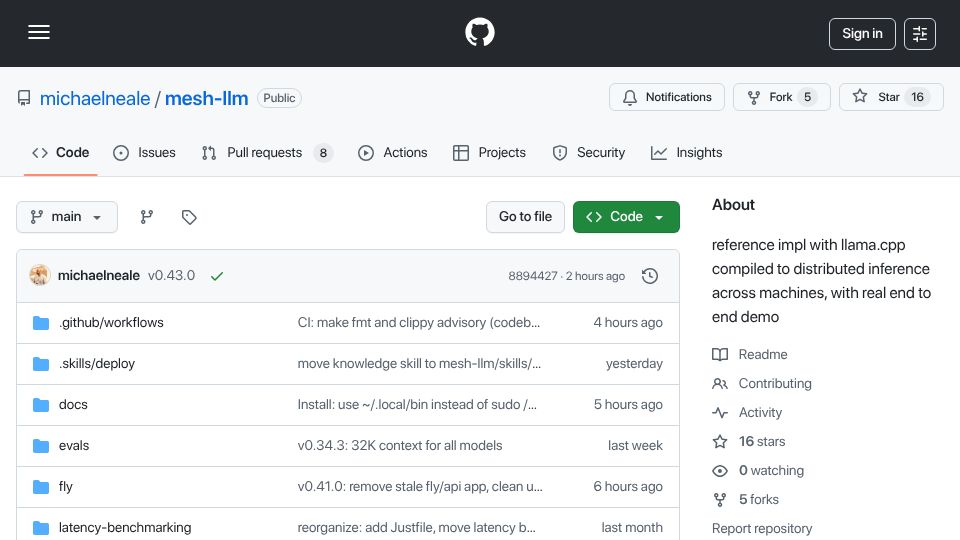Click the folder icon beside fly

coord(41,487)
